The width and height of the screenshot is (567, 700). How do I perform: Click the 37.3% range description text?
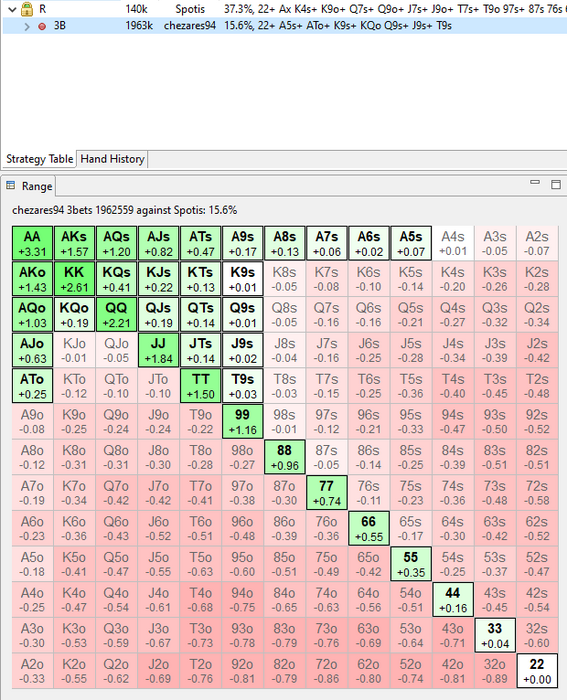click(395, 9)
